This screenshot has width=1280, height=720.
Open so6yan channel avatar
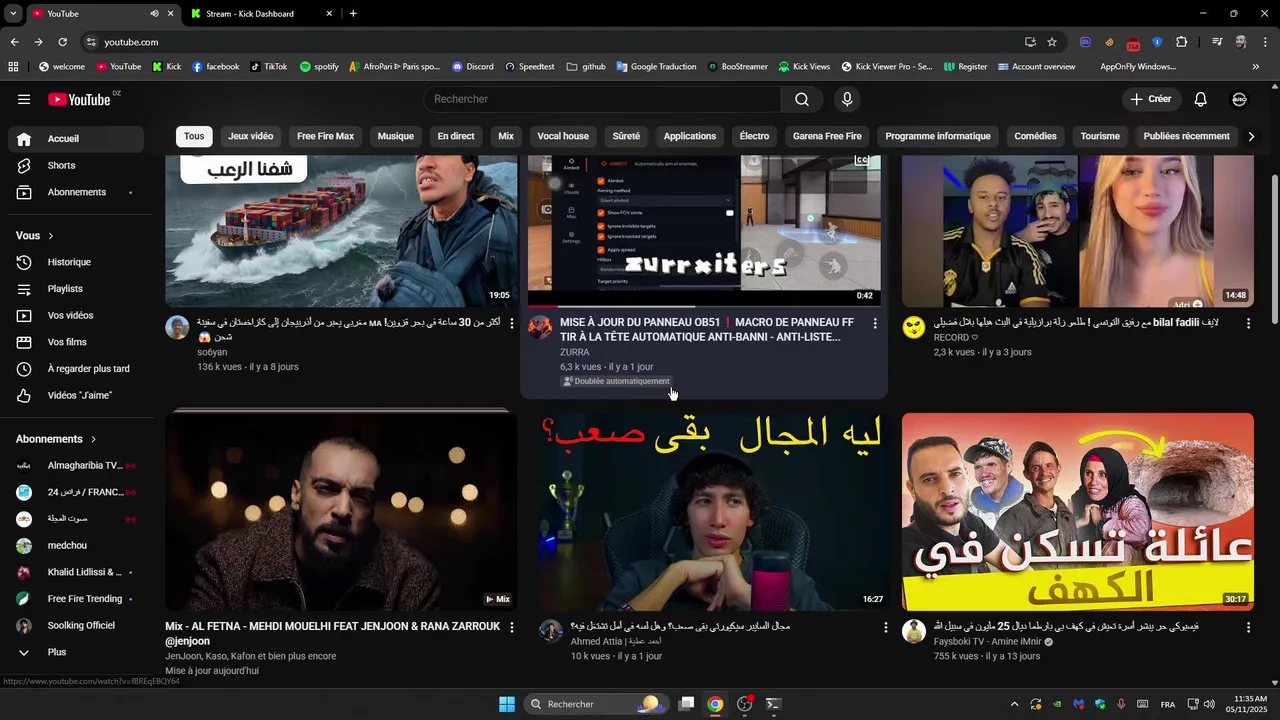(177, 328)
